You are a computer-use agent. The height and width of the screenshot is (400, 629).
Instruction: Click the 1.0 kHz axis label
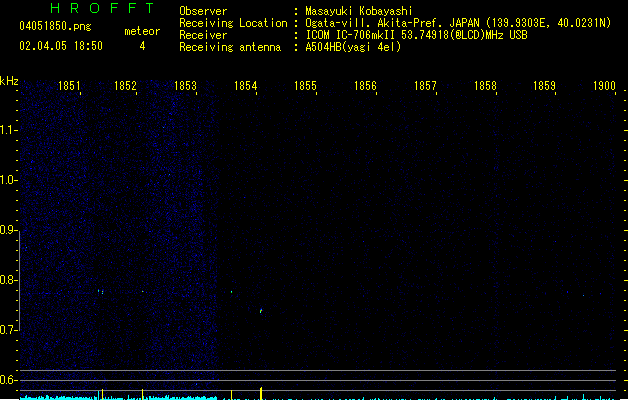(7, 179)
